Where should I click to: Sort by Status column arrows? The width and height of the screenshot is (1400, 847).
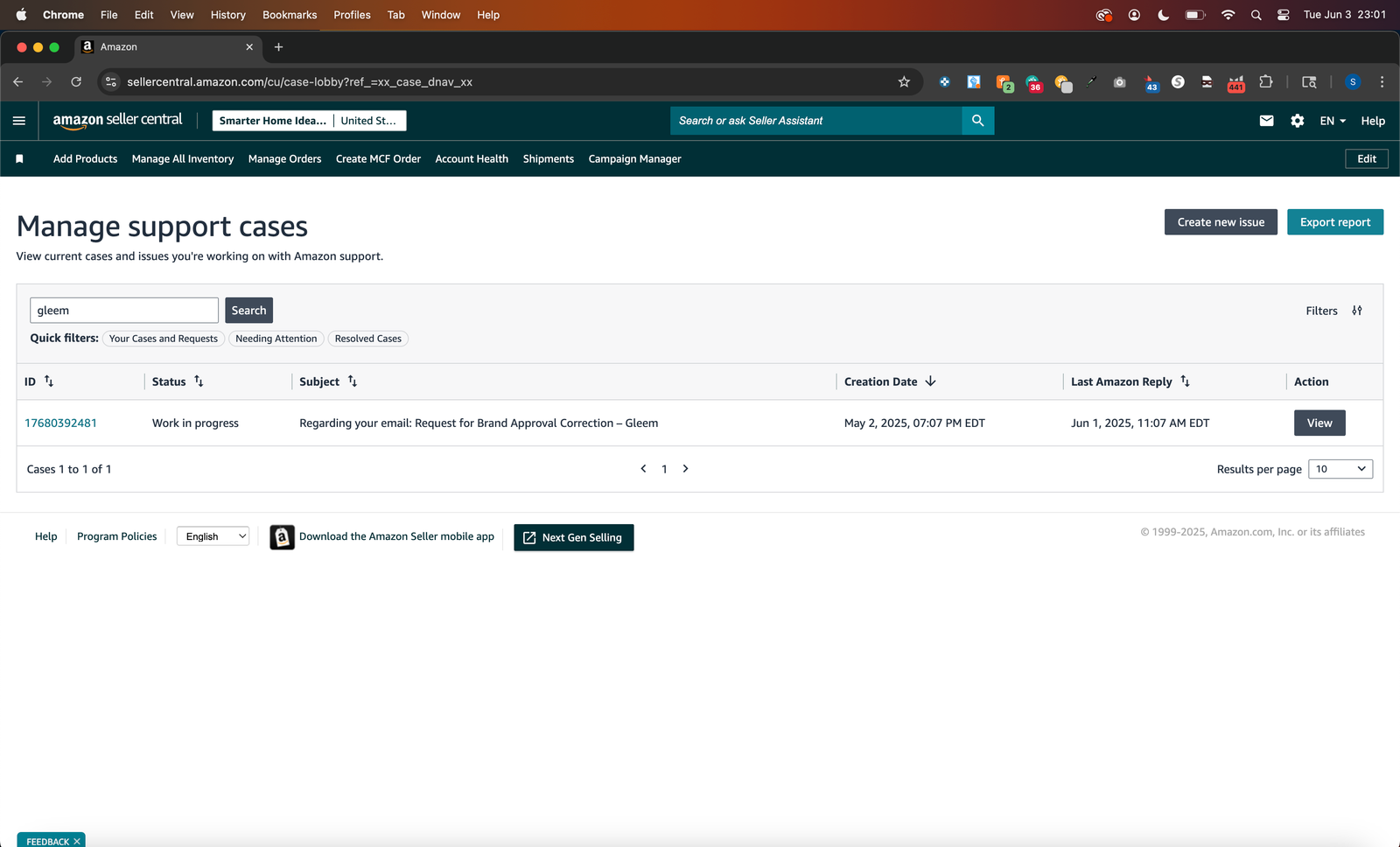(x=199, y=381)
